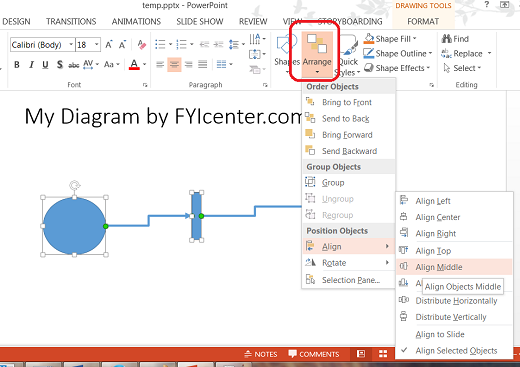The image size is (520, 367).
Task: Open the Select dropdown
Action: click(462, 68)
